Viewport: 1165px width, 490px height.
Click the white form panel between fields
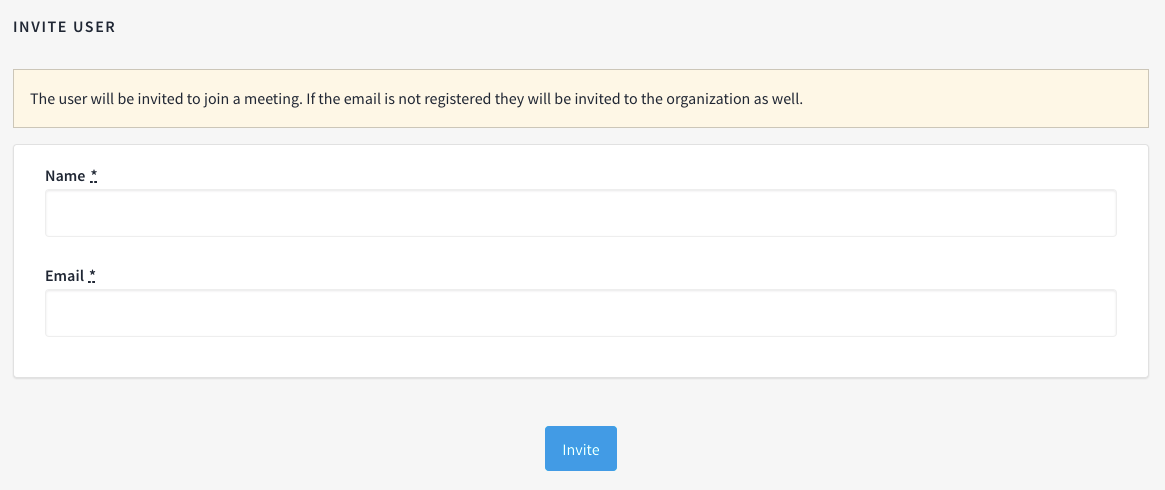coord(580,254)
